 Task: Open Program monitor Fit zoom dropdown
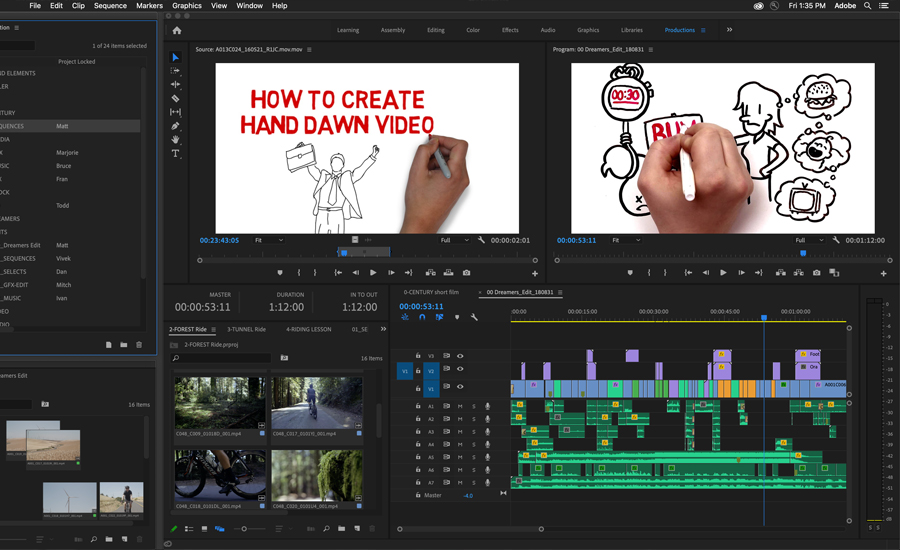(x=626, y=240)
